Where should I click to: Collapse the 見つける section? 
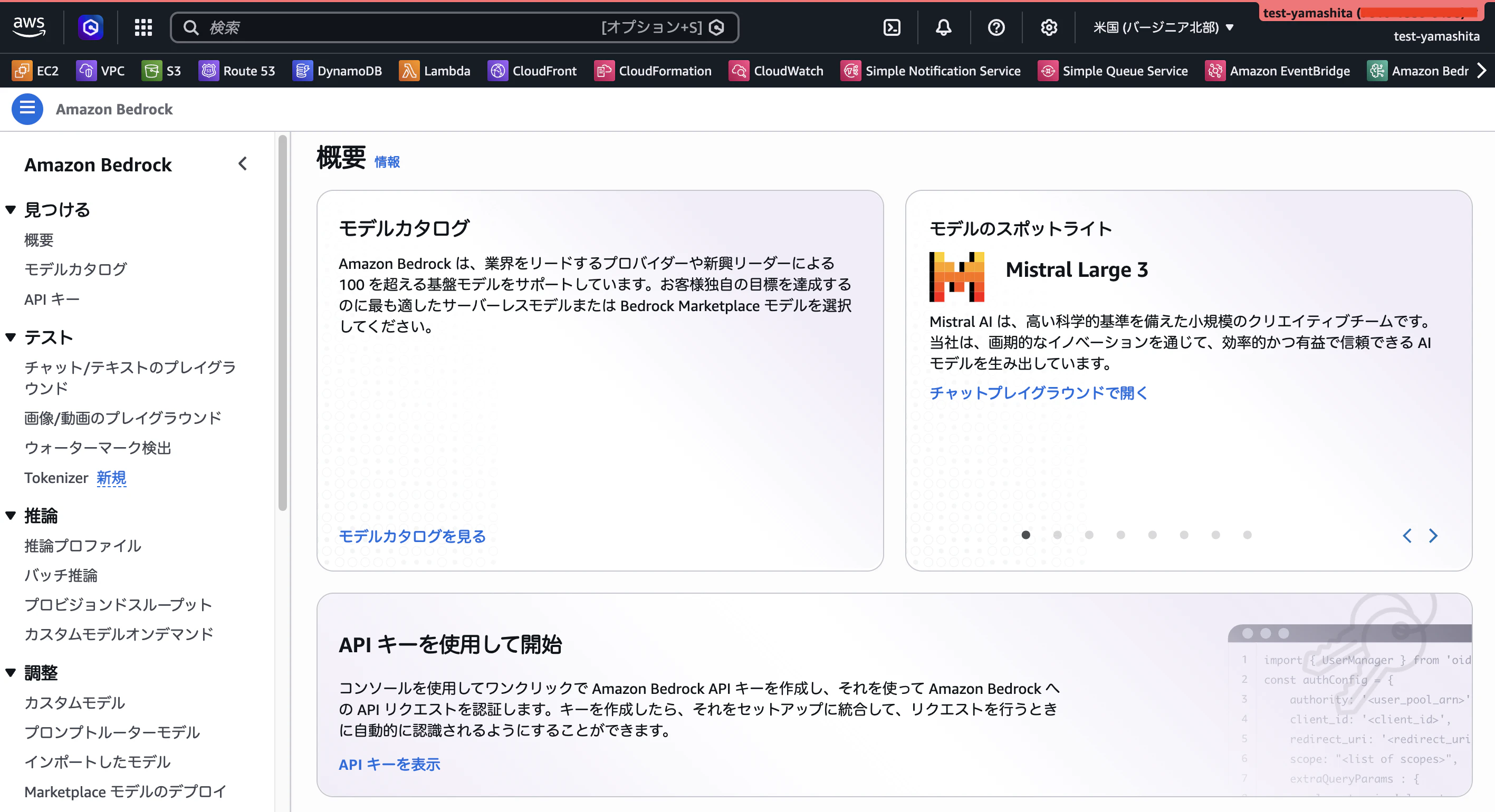click(11, 209)
